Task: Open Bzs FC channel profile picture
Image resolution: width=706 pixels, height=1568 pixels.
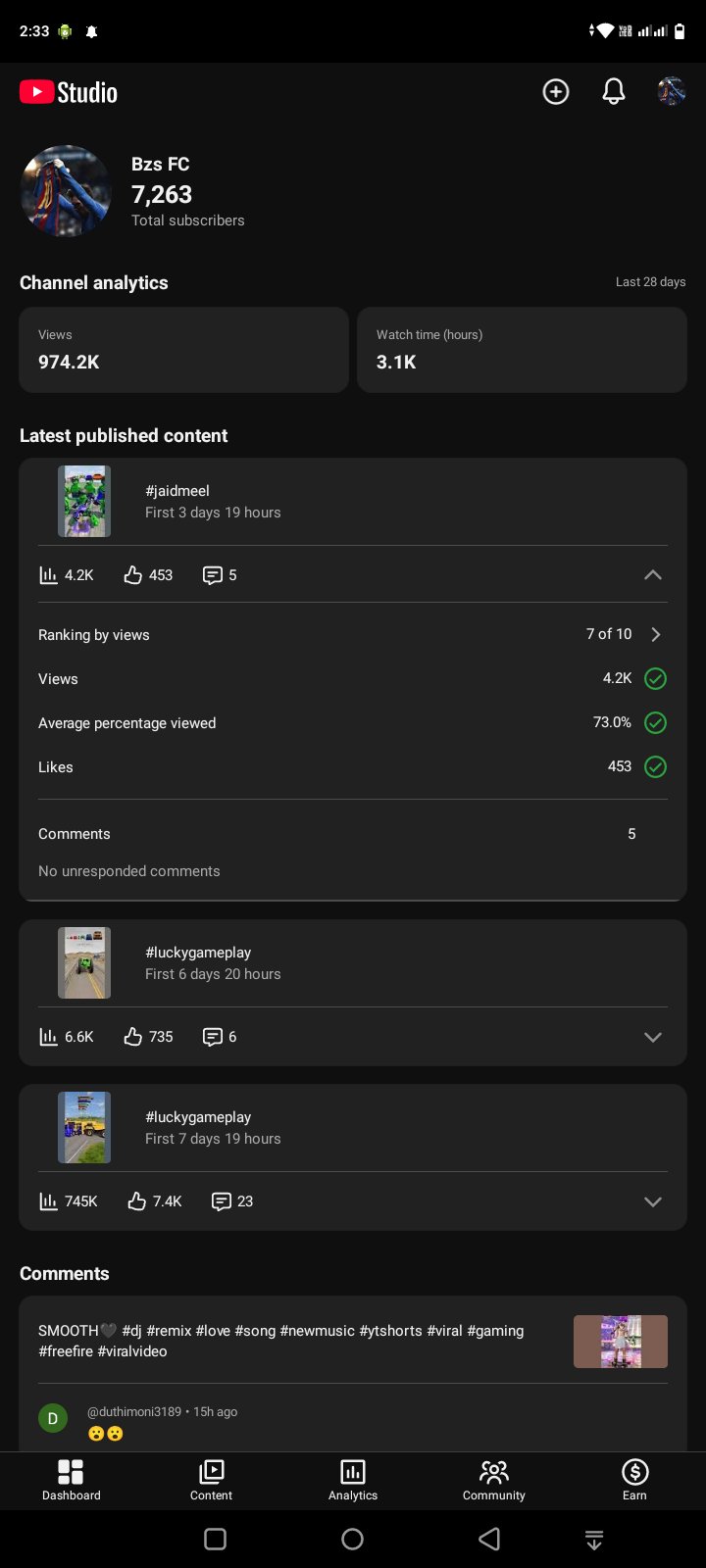Action: pos(66,191)
